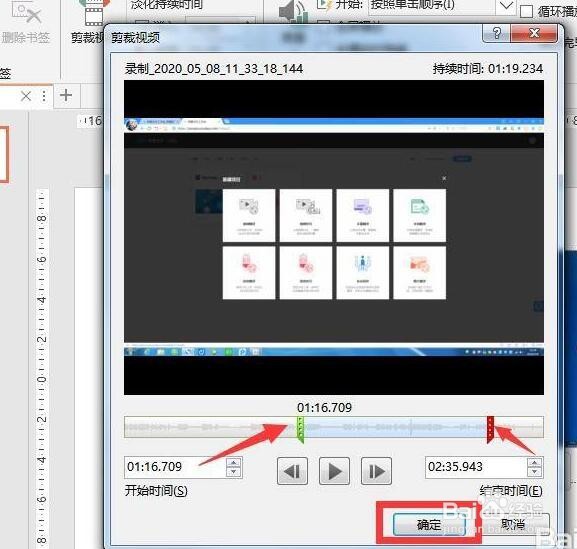This screenshot has height=549, width=577.
Task: Click the 结束时间(E) label
Action: tap(511, 490)
